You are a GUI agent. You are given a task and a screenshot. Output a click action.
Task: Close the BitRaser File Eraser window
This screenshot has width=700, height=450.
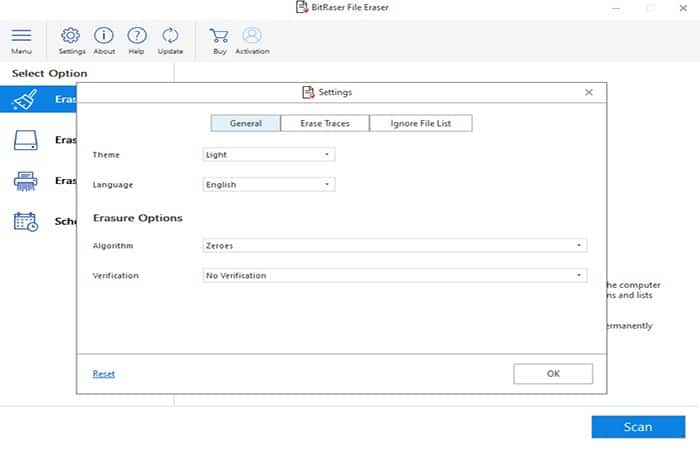point(683,8)
